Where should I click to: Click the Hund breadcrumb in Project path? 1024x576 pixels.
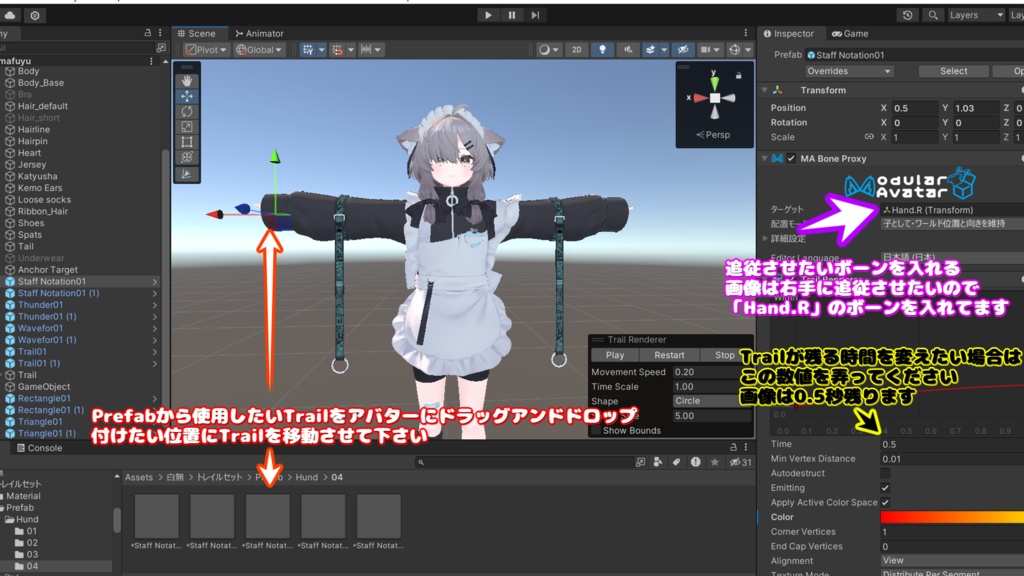306,477
